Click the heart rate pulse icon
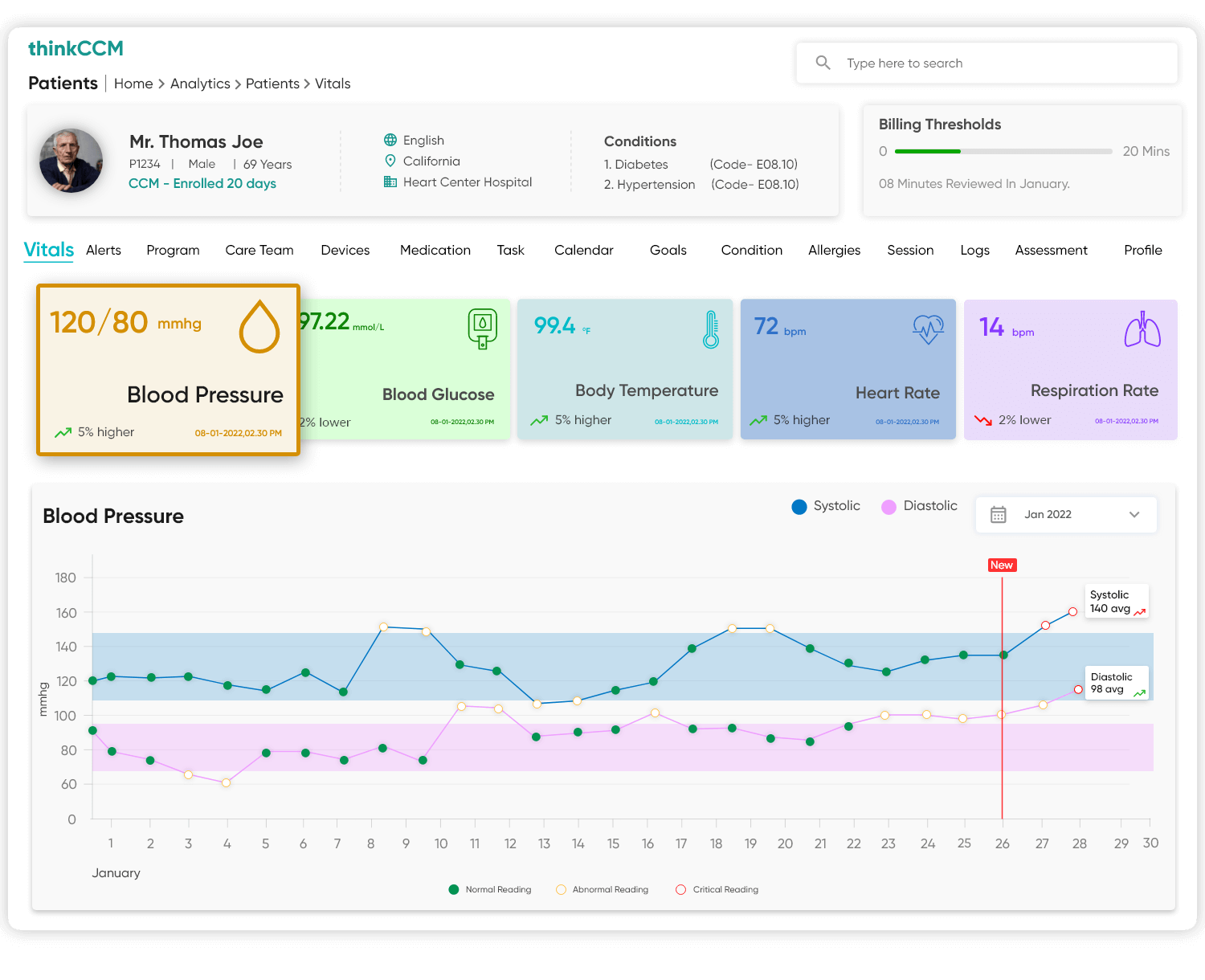Screen dimensions: 1205x980 click(x=929, y=329)
